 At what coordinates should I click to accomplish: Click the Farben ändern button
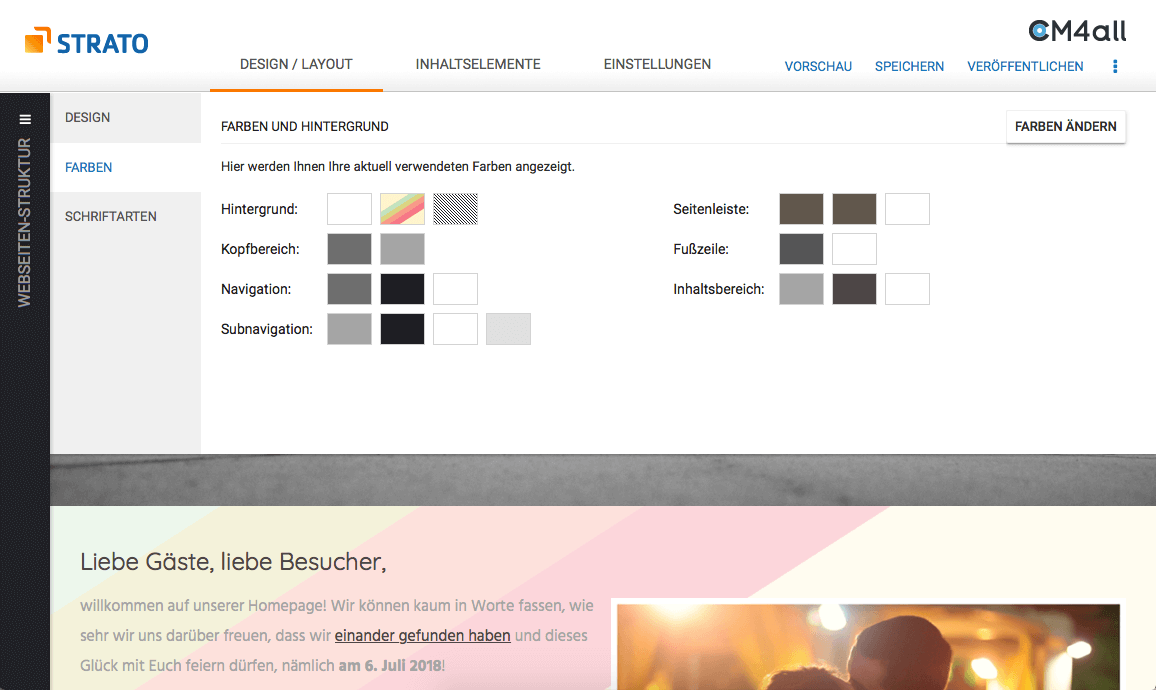1065,127
